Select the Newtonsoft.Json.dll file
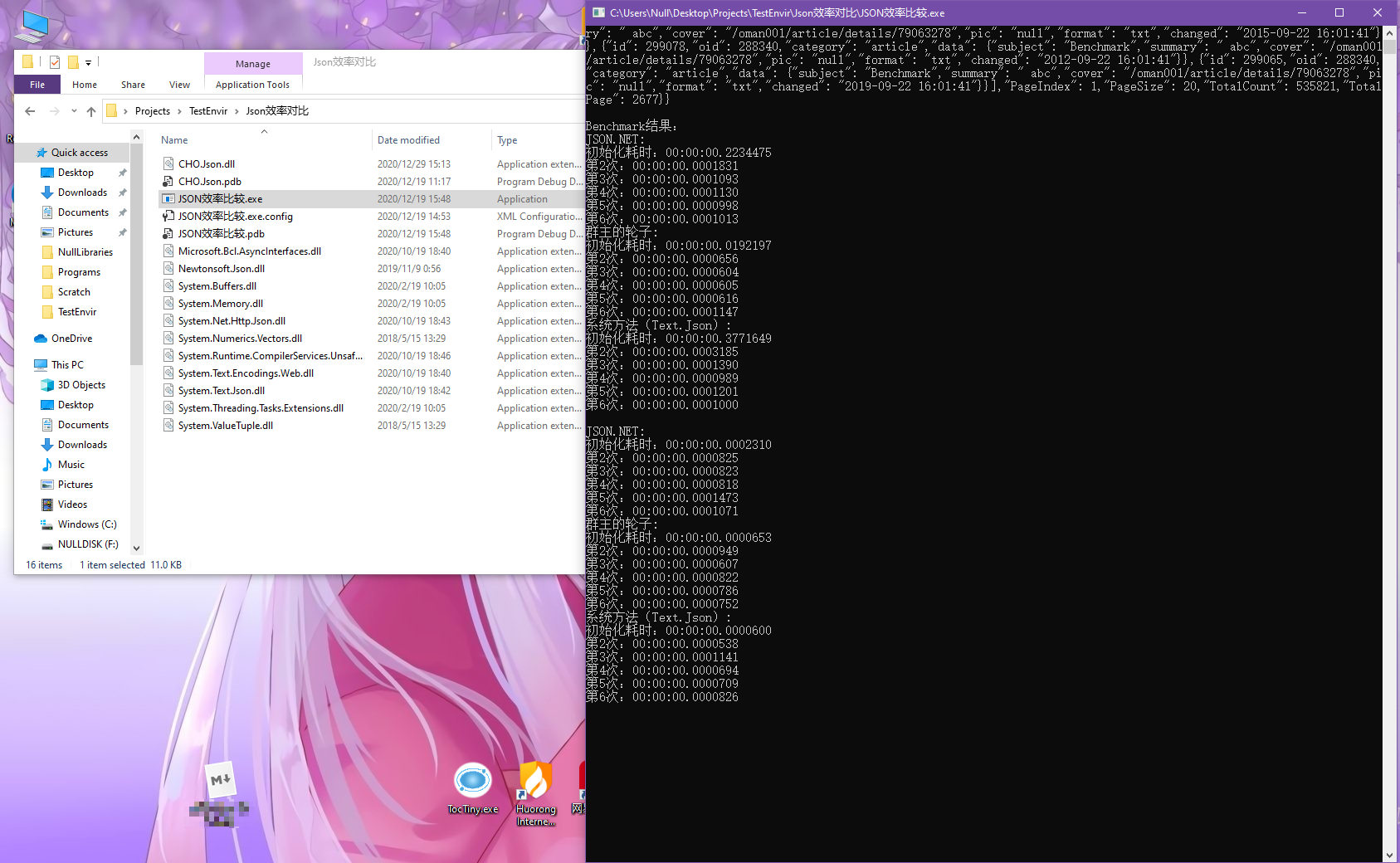 coord(222,269)
